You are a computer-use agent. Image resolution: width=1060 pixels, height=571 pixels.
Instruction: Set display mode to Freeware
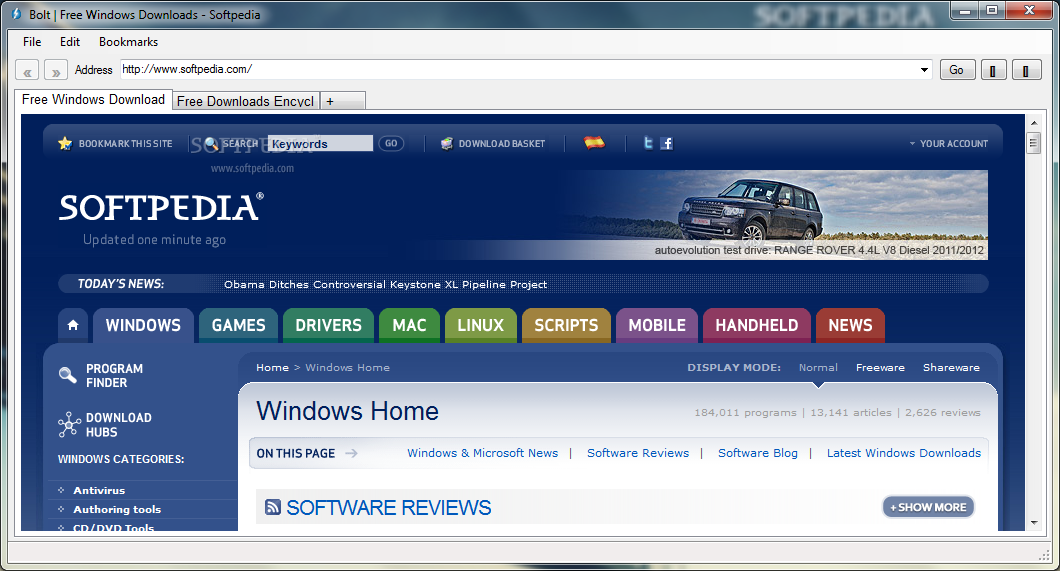[880, 368]
